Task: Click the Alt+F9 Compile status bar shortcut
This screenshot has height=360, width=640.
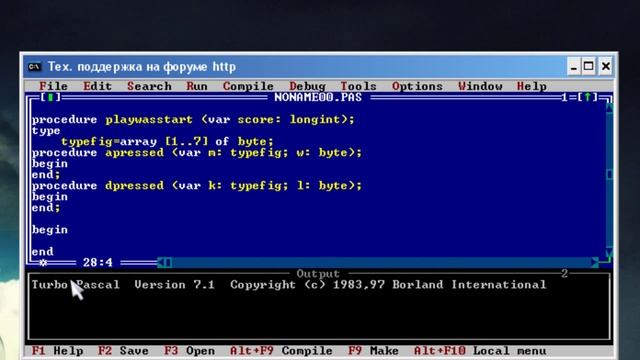Action: 281,351
